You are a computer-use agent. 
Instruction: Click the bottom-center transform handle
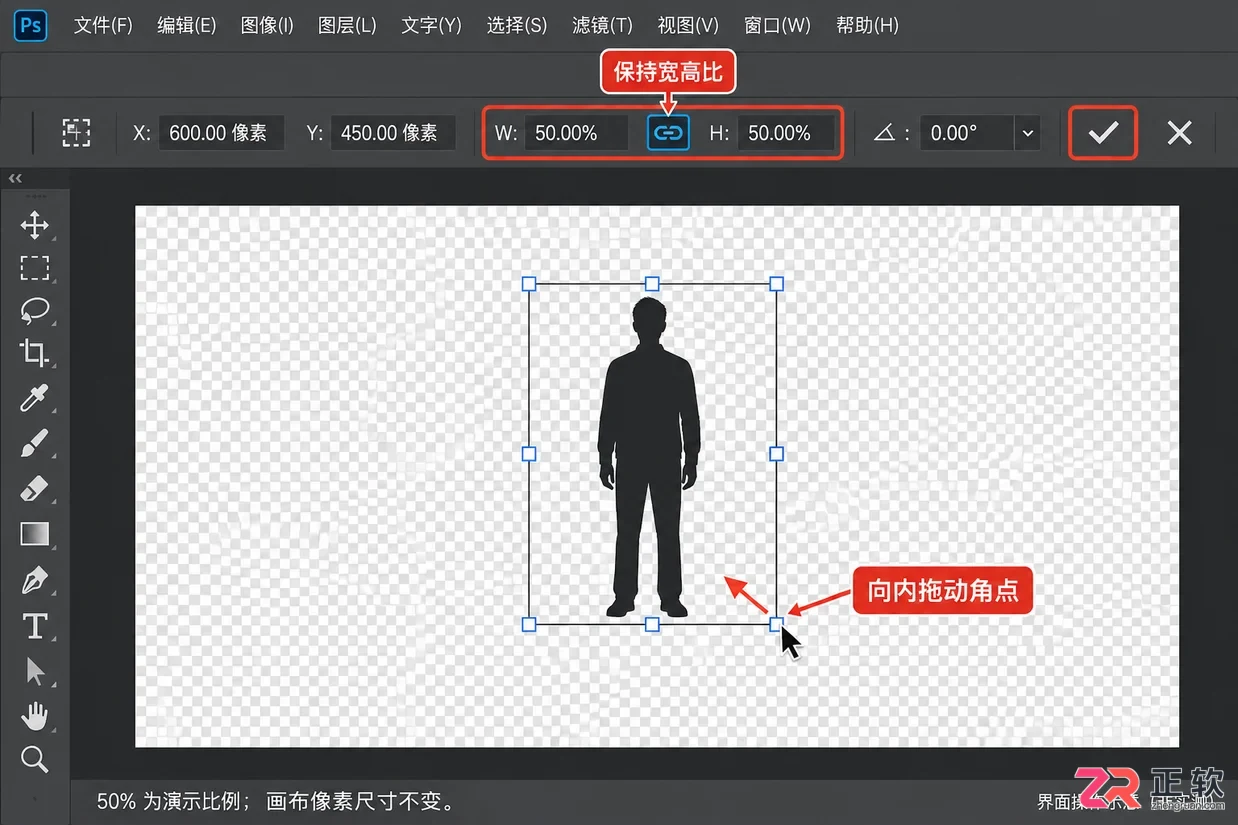pos(652,624)
